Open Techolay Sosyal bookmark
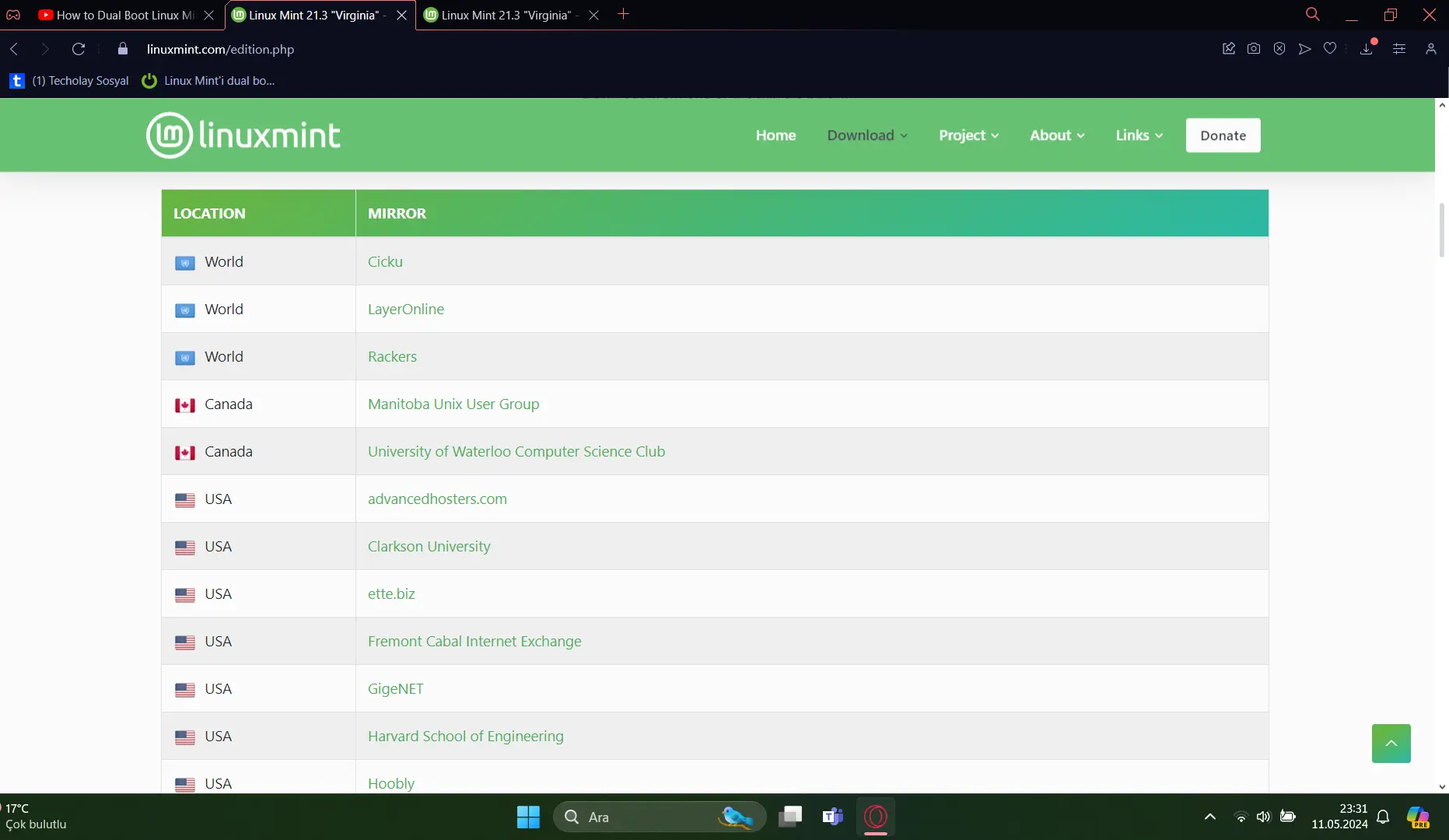 point(69,81)
